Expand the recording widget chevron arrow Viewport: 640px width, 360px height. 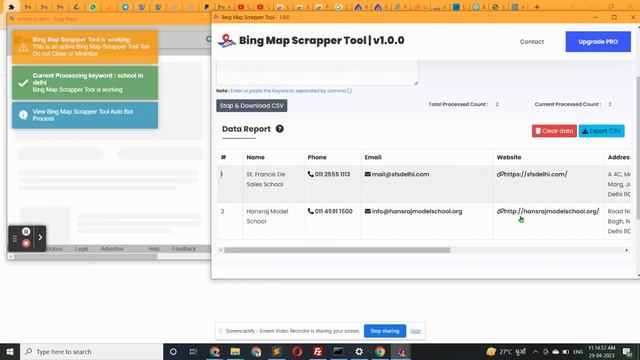pyautogui.click(x=40, y=238)
